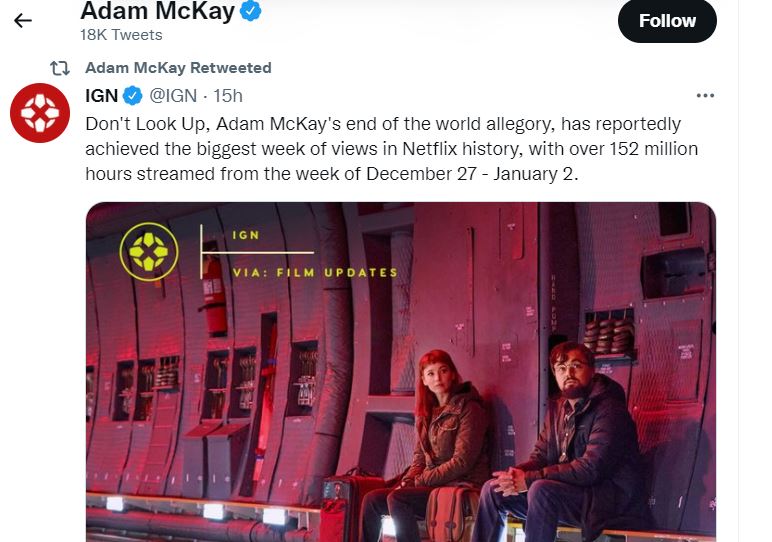Open the tweet's three-dot more menu
The width and height of the screenshot is (772, 542).
(x=705, y=96)
